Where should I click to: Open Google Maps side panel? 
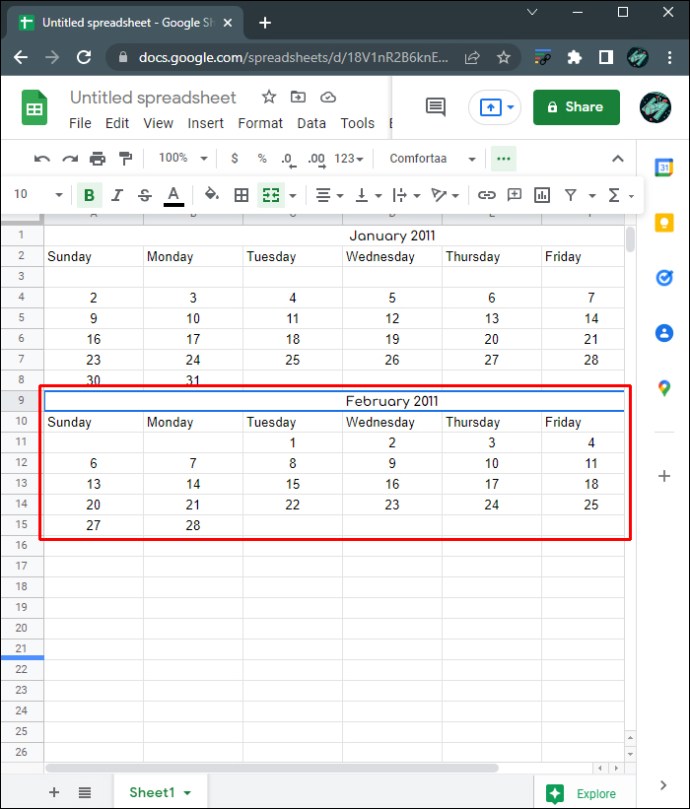click(664, 388)
